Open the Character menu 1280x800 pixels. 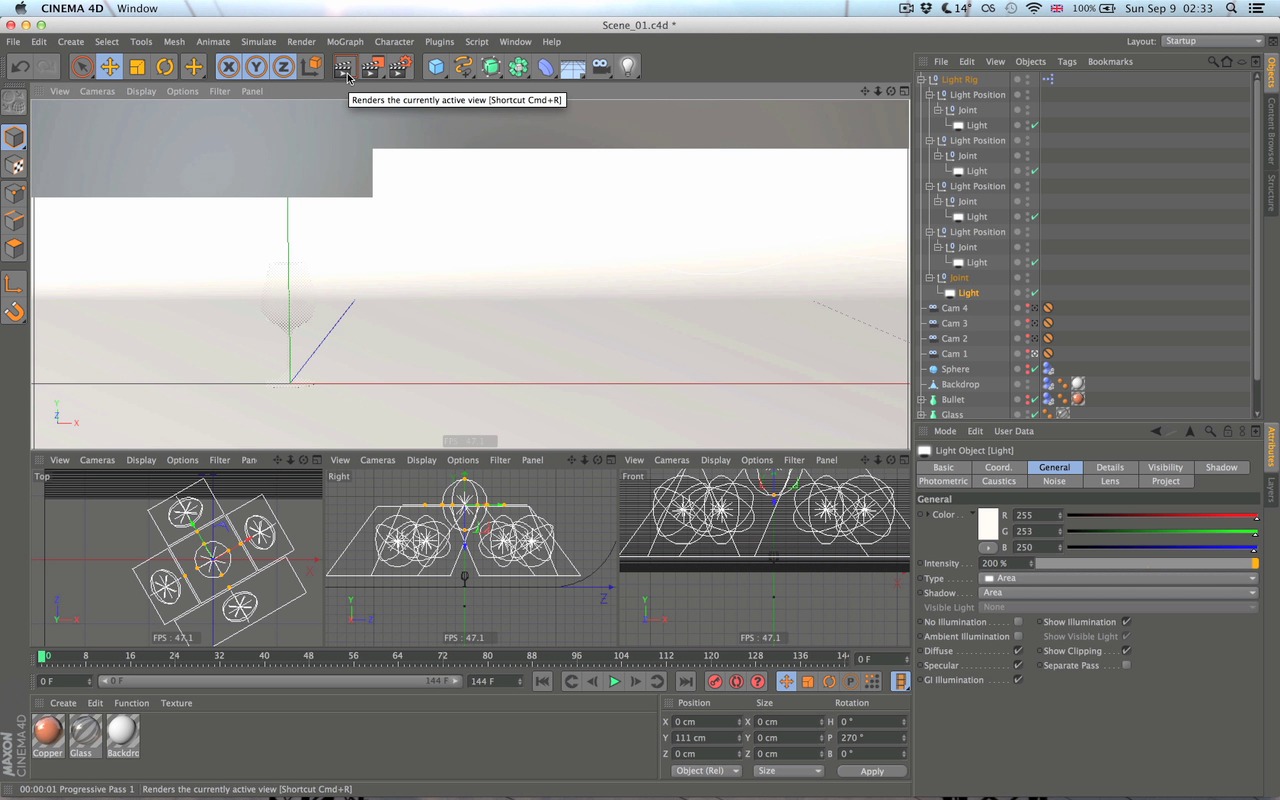394,42
